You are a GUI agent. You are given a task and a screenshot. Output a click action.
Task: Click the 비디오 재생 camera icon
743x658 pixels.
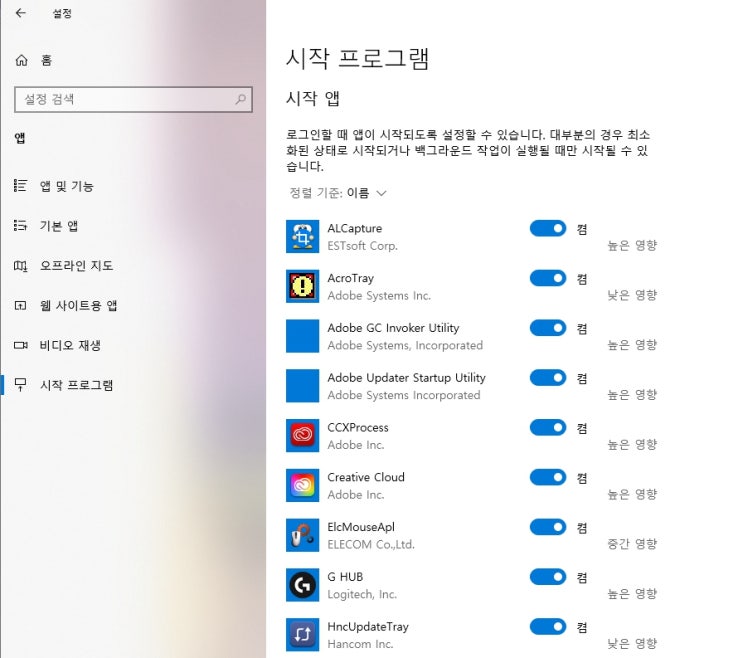[20, 345]
